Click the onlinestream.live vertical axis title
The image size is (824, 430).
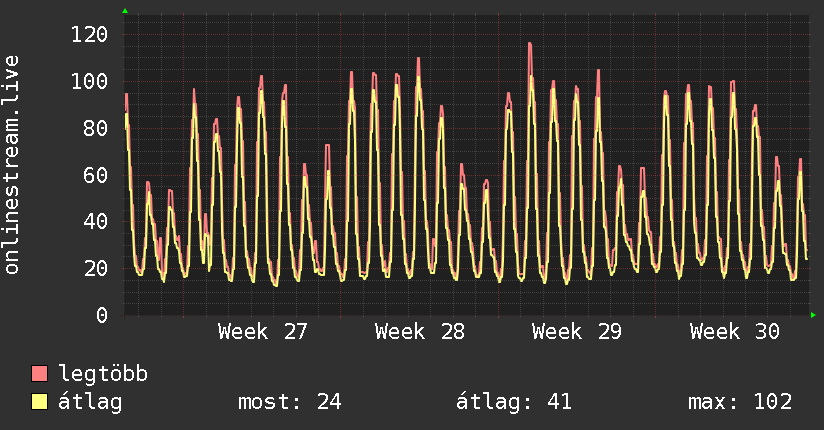(11, 165)
